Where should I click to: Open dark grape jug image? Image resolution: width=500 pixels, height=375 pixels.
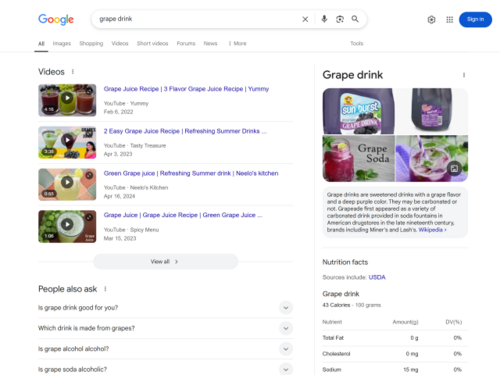pos(432,111)
